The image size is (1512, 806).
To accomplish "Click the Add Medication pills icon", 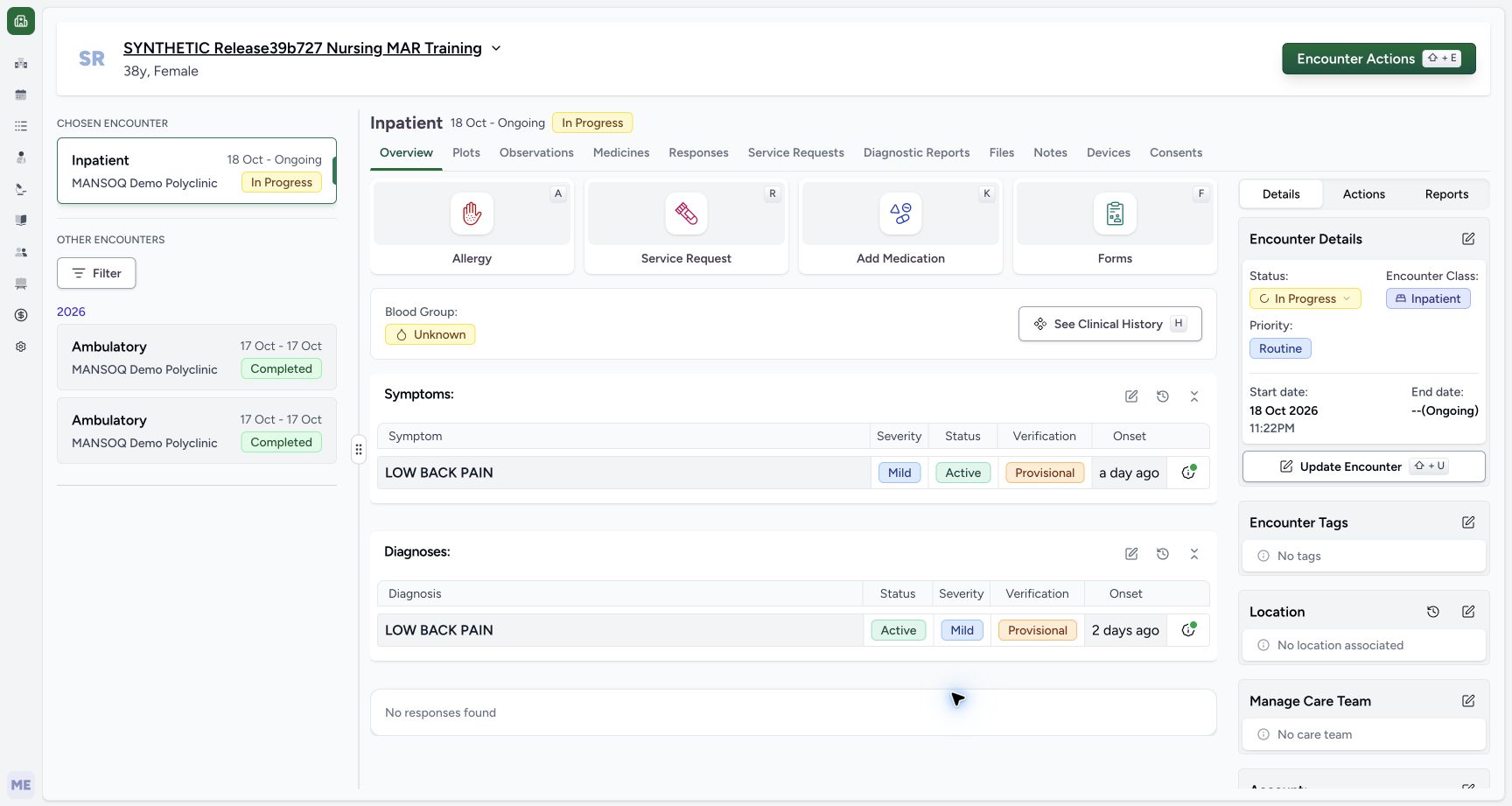I will [900, 214].
